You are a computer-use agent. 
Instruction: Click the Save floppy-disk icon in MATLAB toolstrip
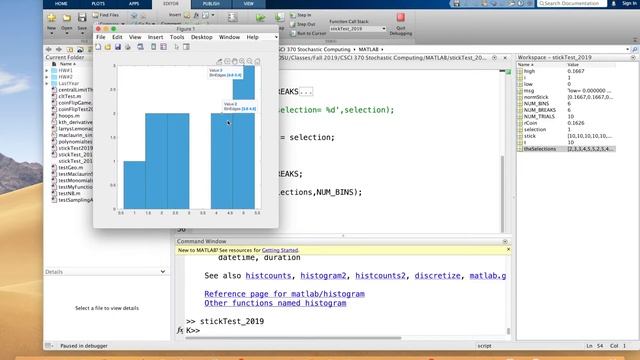(x=82, y=18)
